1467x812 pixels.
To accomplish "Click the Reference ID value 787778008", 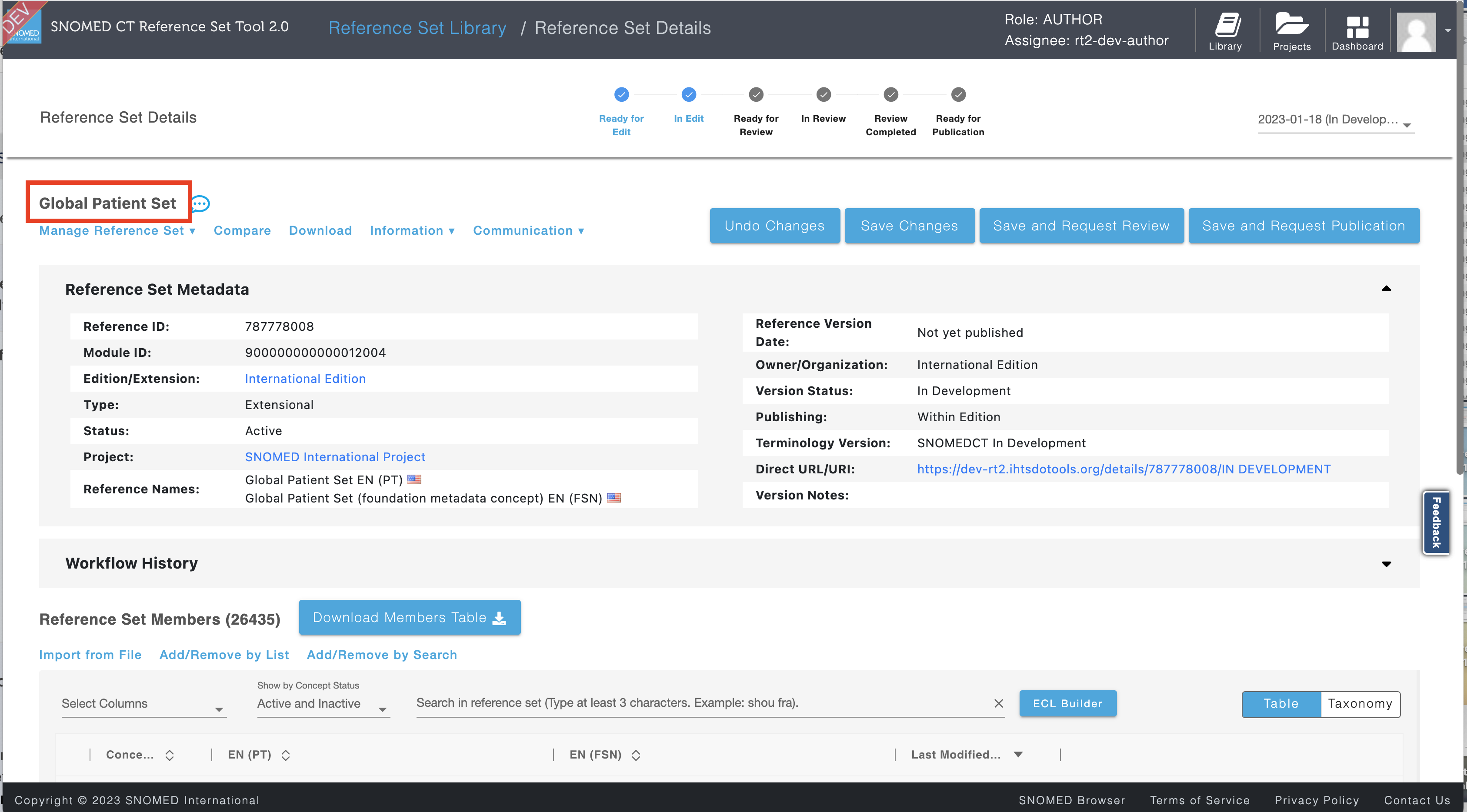I will coord(279,326).
